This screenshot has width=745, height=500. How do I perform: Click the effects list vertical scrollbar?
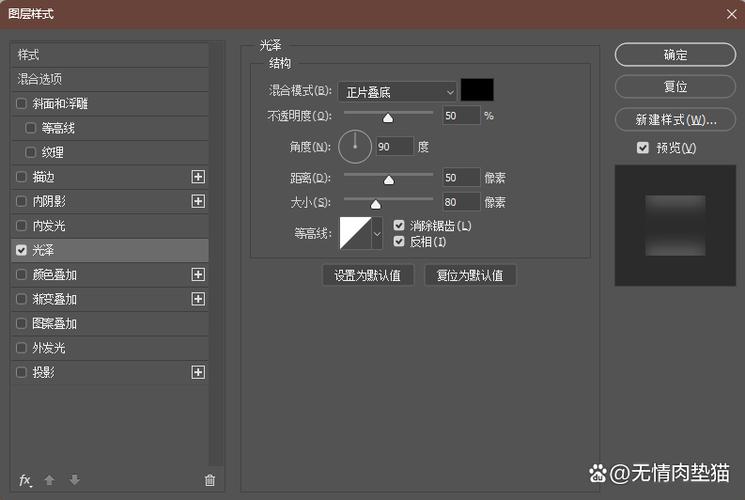[216, 254]
